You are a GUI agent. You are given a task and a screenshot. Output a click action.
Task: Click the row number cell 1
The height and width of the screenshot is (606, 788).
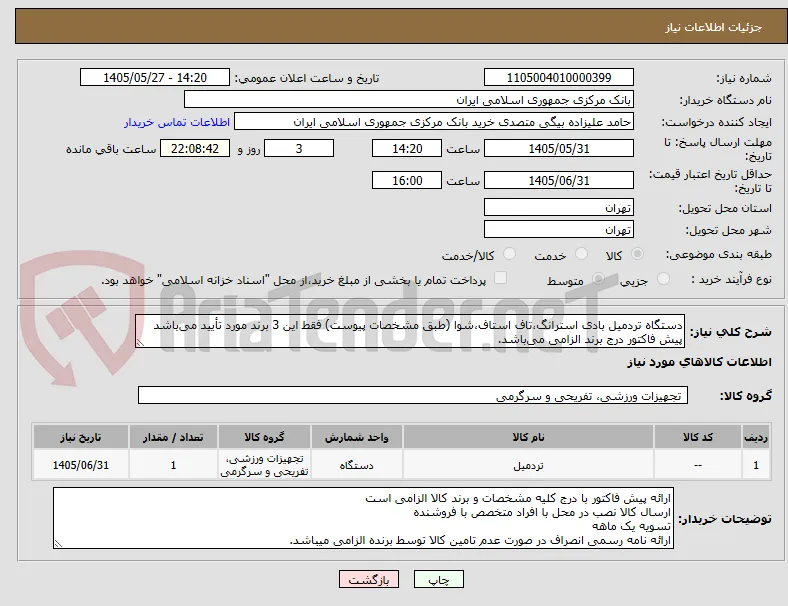pyautogui.click(x=756, y=465)
